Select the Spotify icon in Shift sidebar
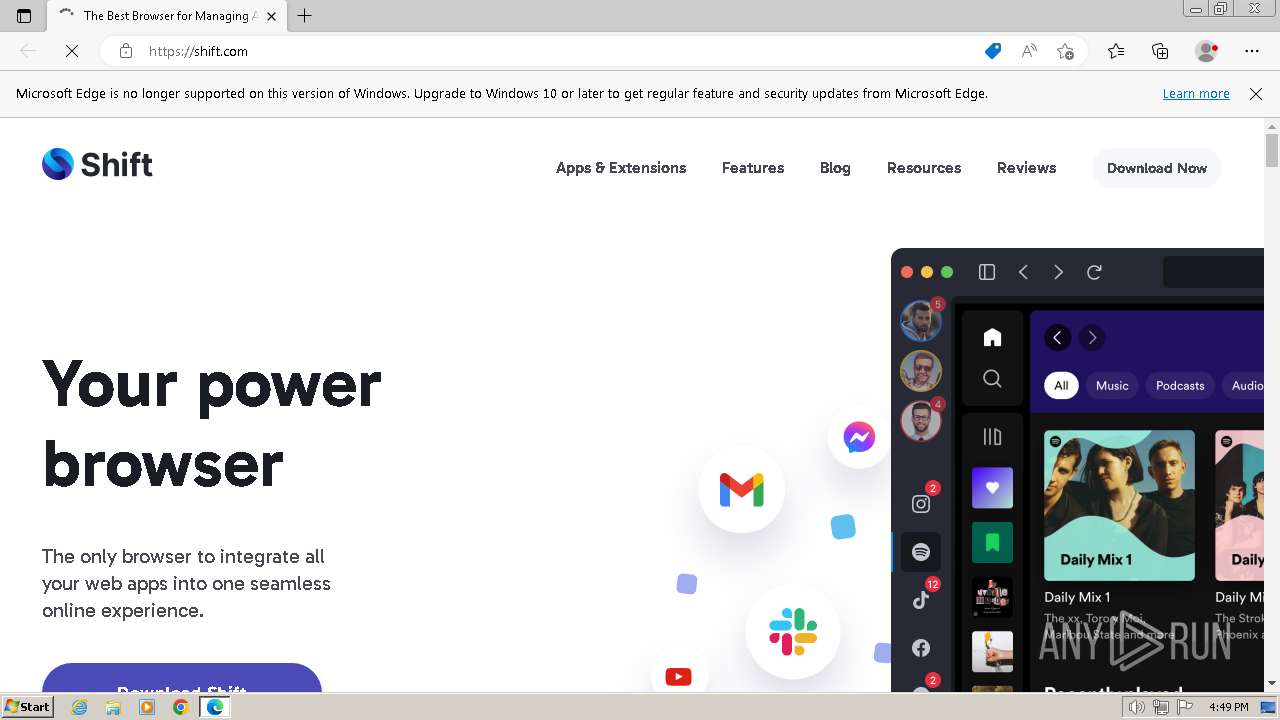The image size is (1280, 720). (921, 552)
